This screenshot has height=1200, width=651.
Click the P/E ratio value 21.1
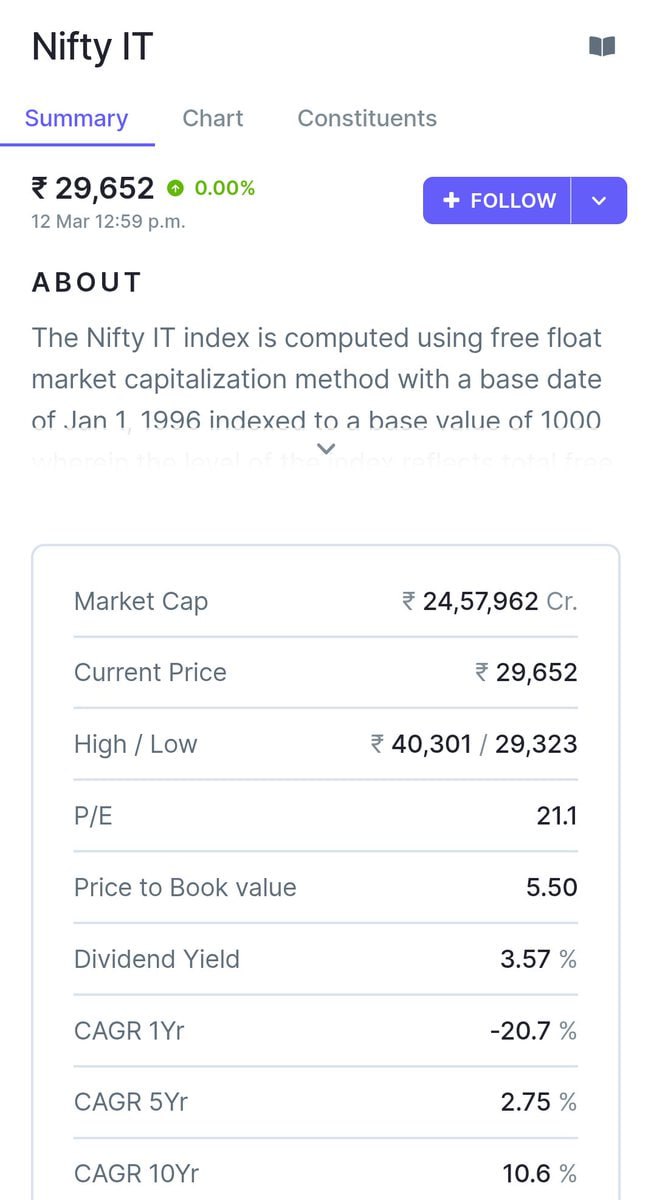558,815
